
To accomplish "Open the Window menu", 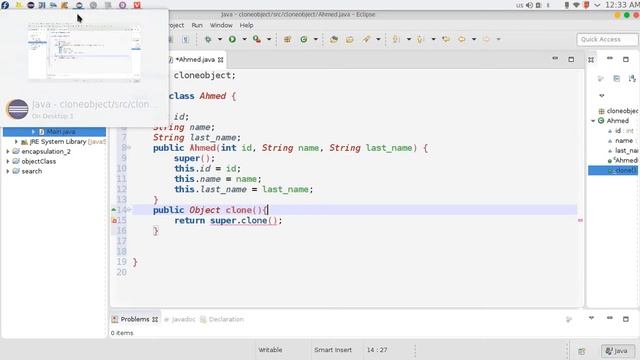I will point(221,25).
